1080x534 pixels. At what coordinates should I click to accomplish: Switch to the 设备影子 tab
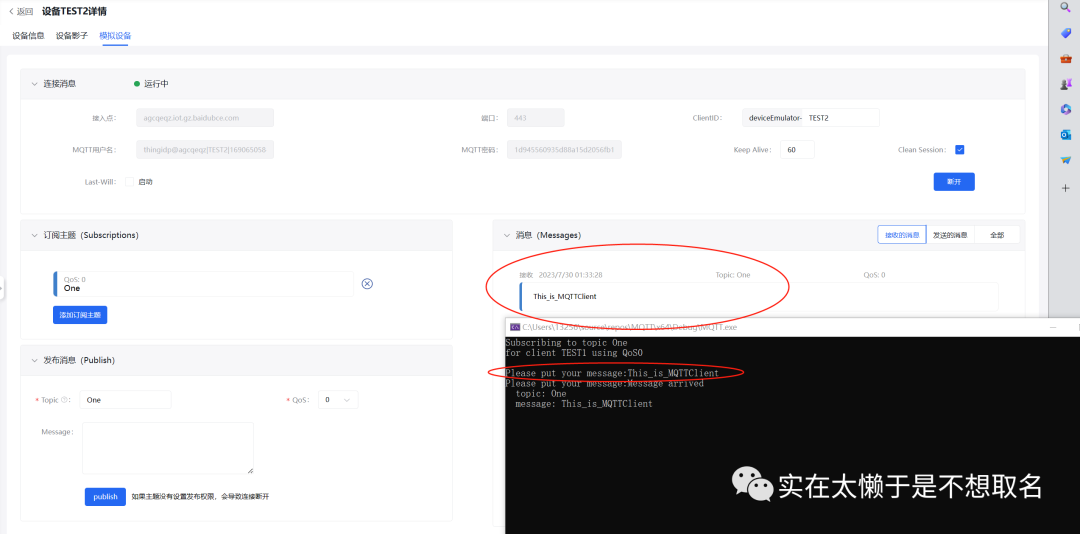[71, 36]
